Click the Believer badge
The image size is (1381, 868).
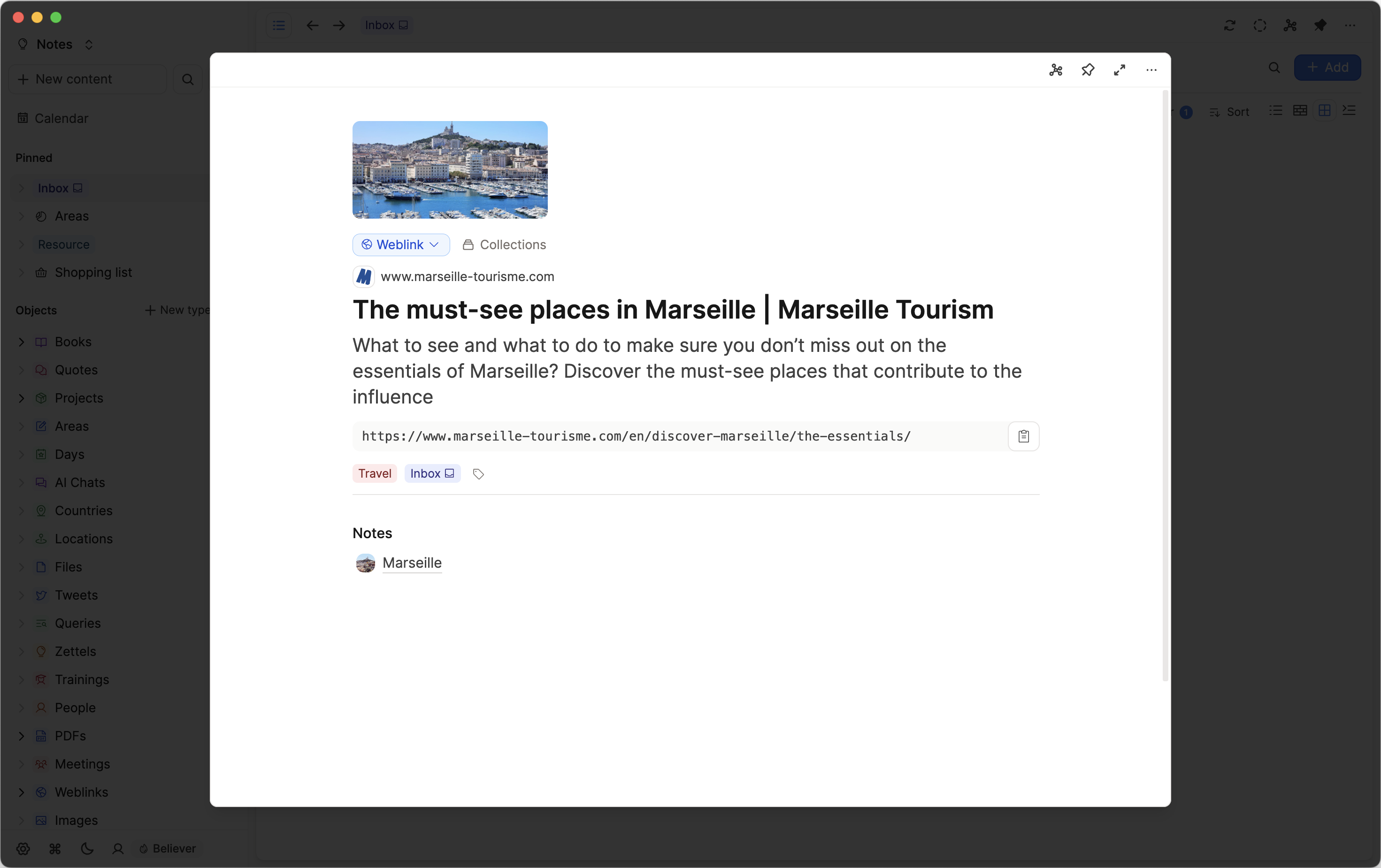(x=168, y=848)
